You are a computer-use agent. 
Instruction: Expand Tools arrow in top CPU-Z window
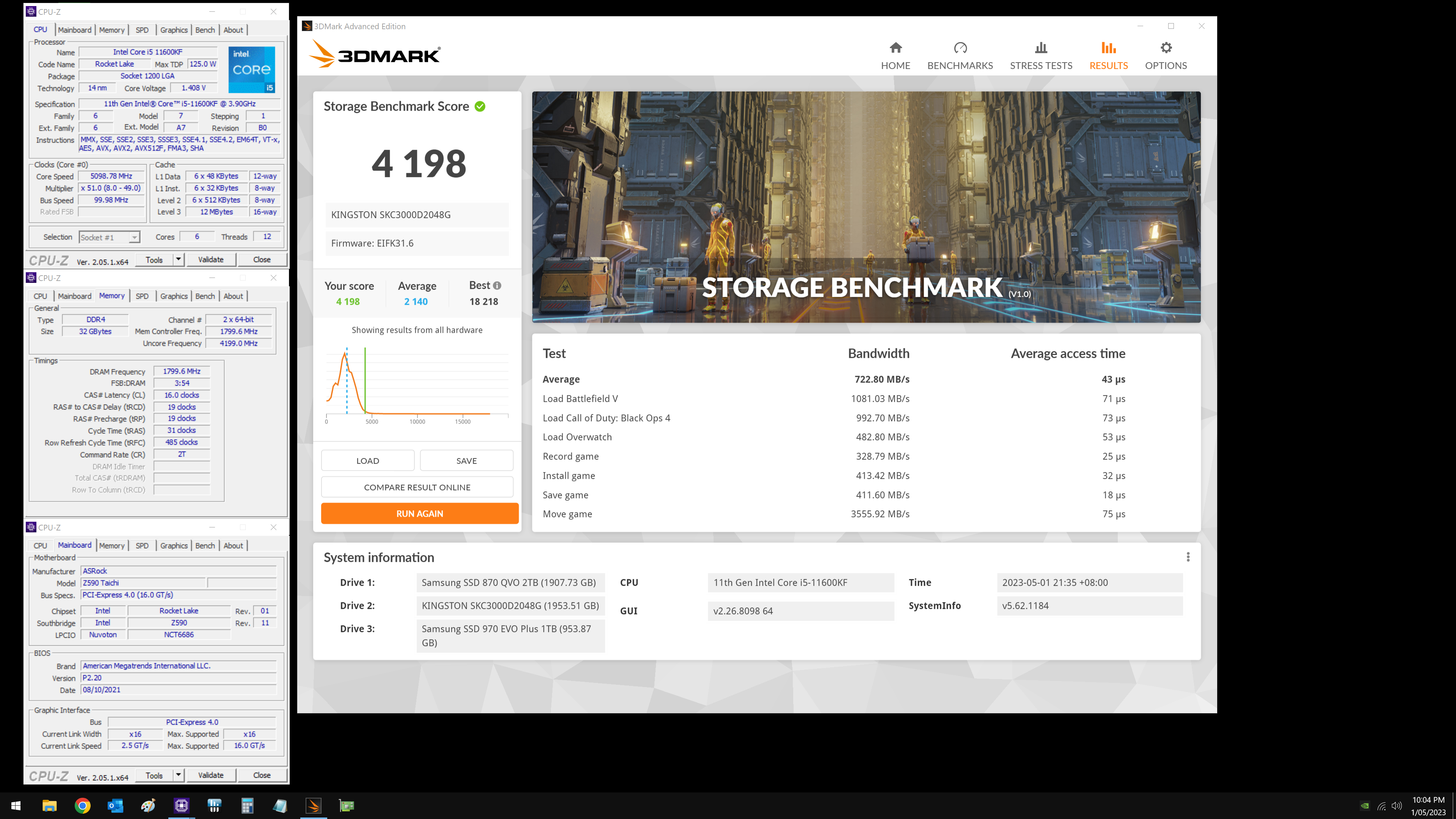point(178,259)
